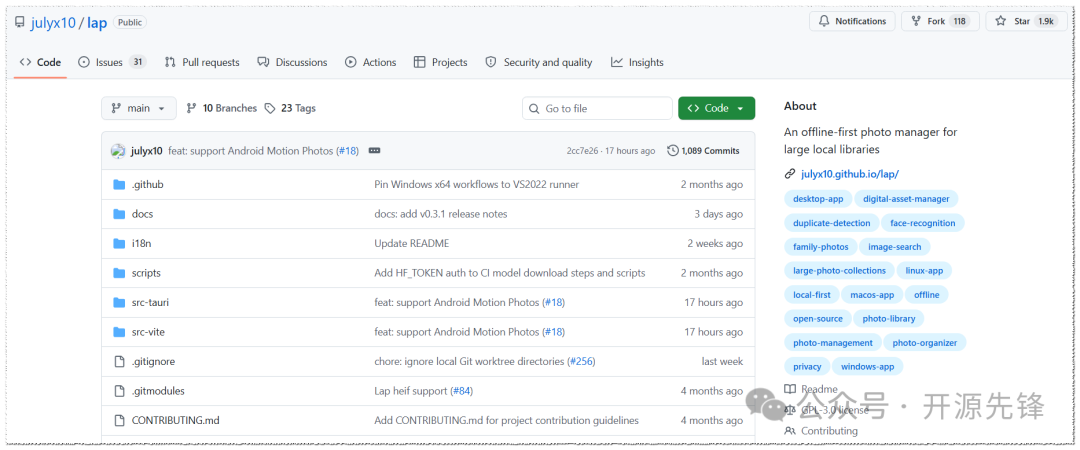Select the desktop-app topic tag
This screenshot has height=450, width=1080.
[818, 199]
